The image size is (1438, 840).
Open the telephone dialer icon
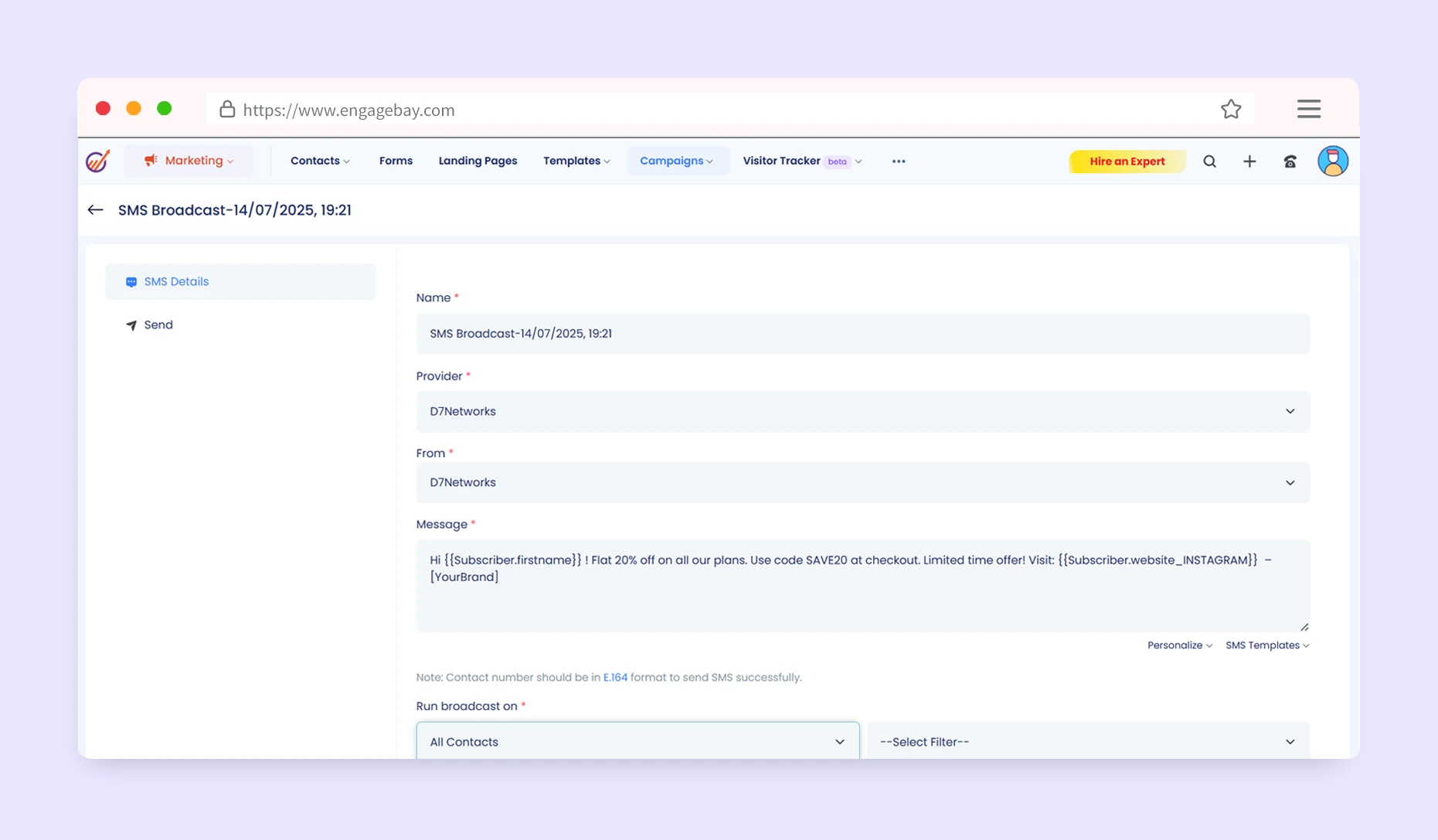tap(1290, 162)
